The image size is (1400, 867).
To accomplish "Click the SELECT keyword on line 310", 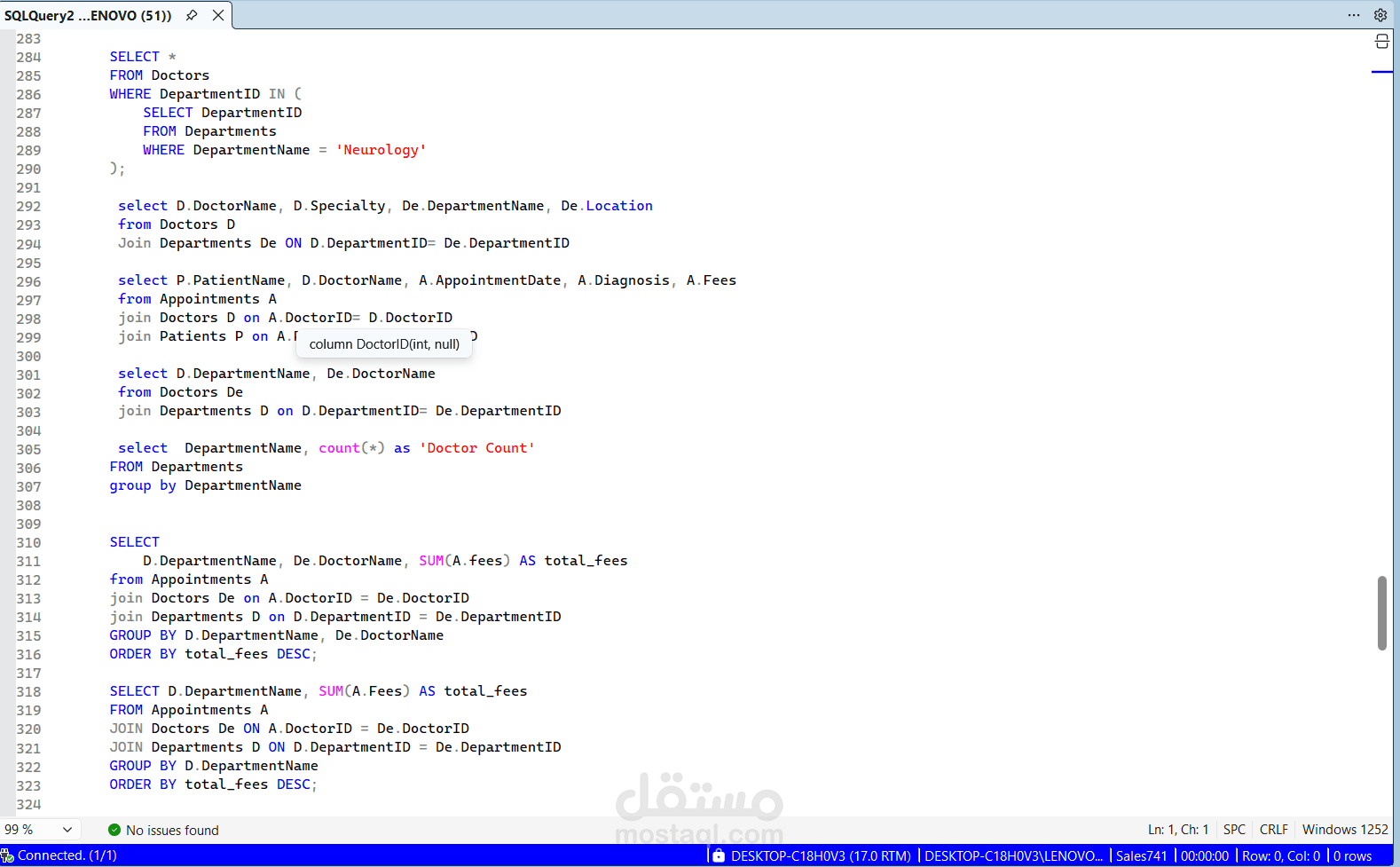I will (135, 542).
